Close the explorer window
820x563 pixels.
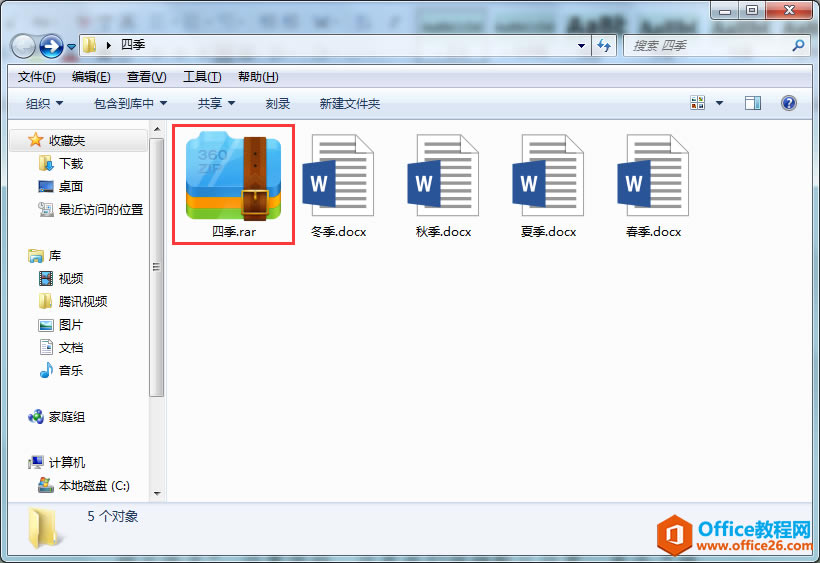click(790, 10)
